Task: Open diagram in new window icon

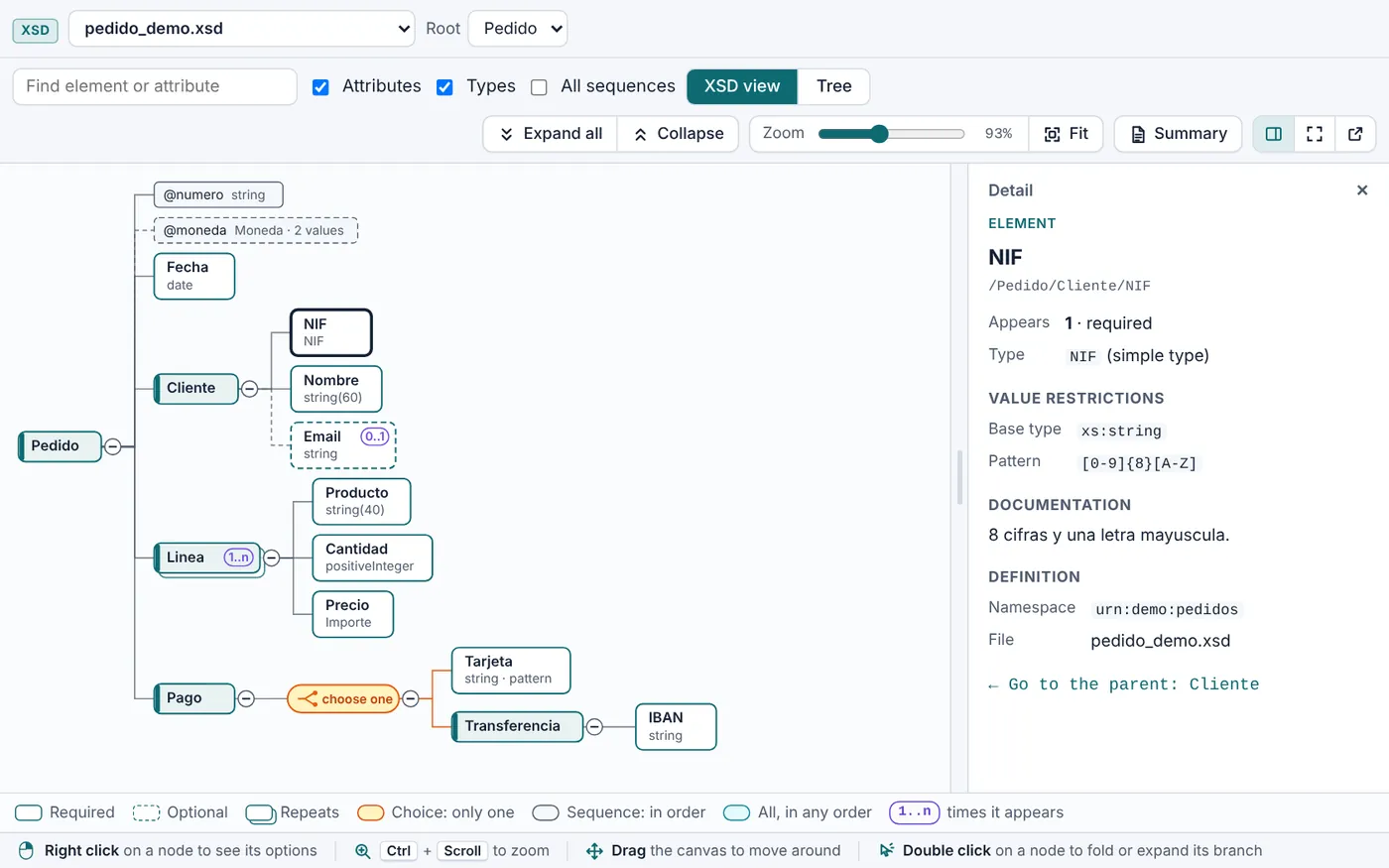Action: (x=1355, y=134)
